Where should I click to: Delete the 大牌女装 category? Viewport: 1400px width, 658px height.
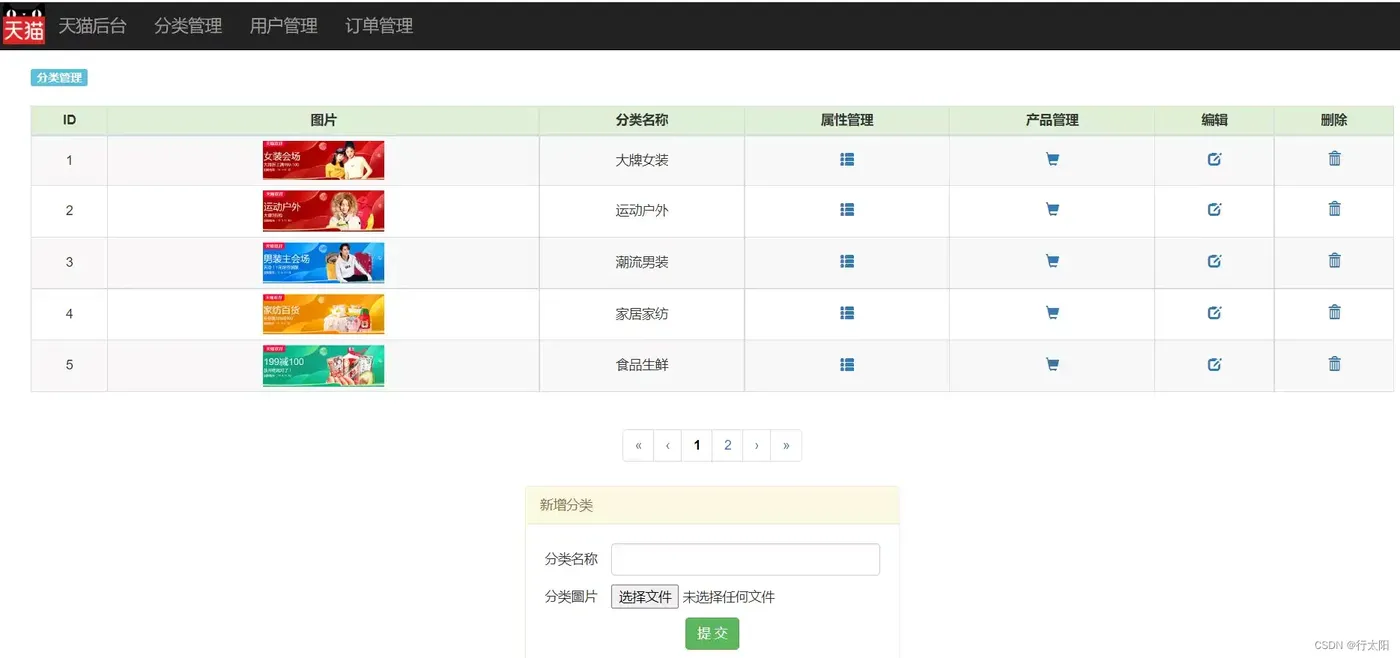click(x=1334, y=158)
